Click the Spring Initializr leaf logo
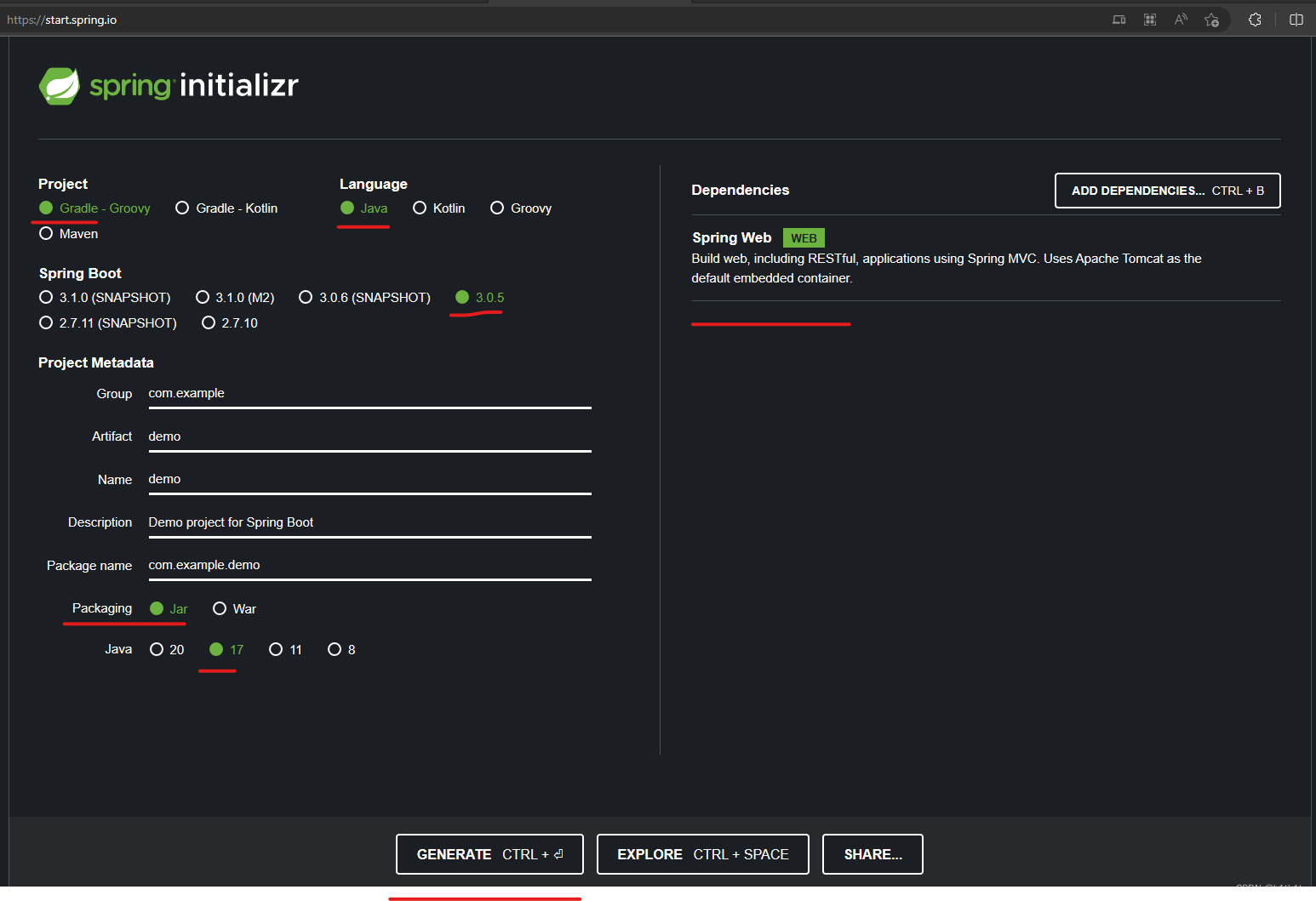This screenshot has height=901, width=1316. coord(60,86)
